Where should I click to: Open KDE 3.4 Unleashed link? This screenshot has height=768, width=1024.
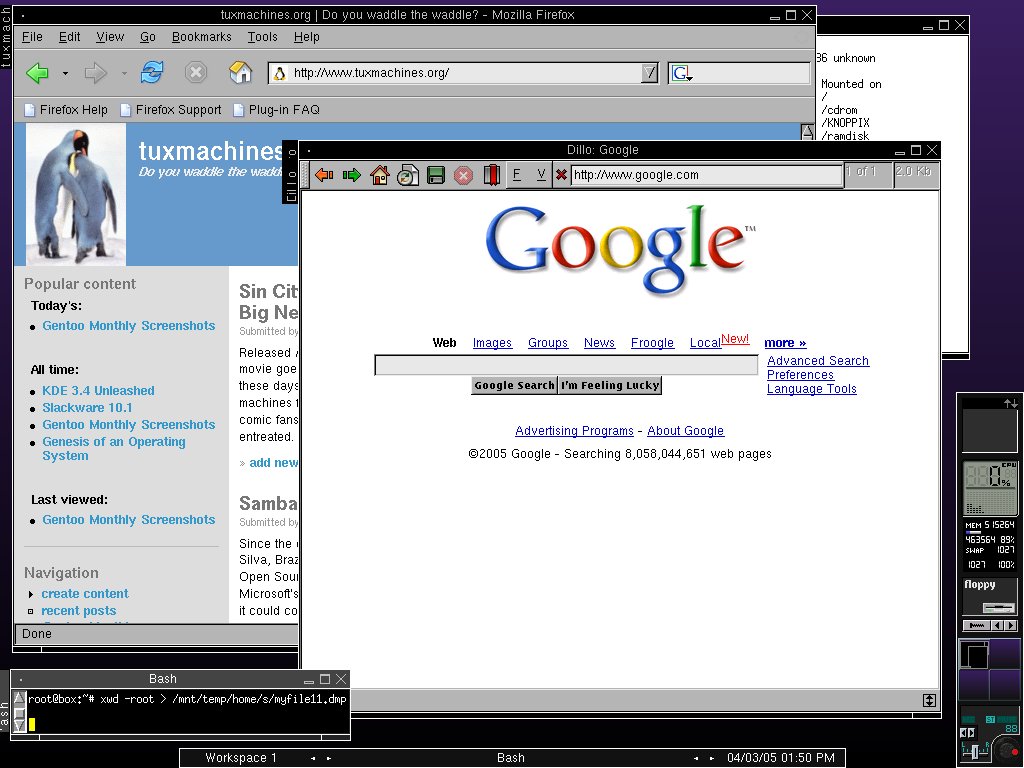click(99, 391)
